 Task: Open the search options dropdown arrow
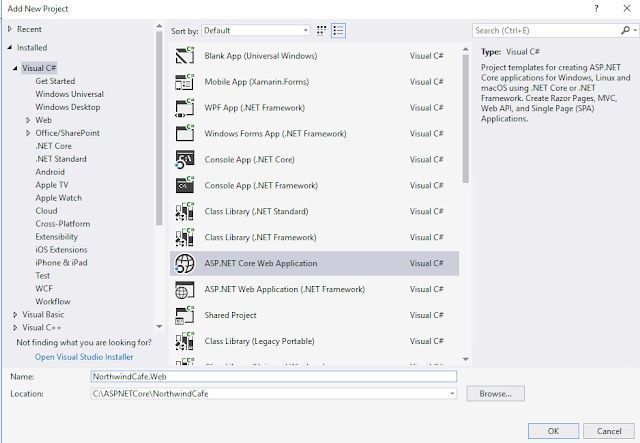[635, 31]
